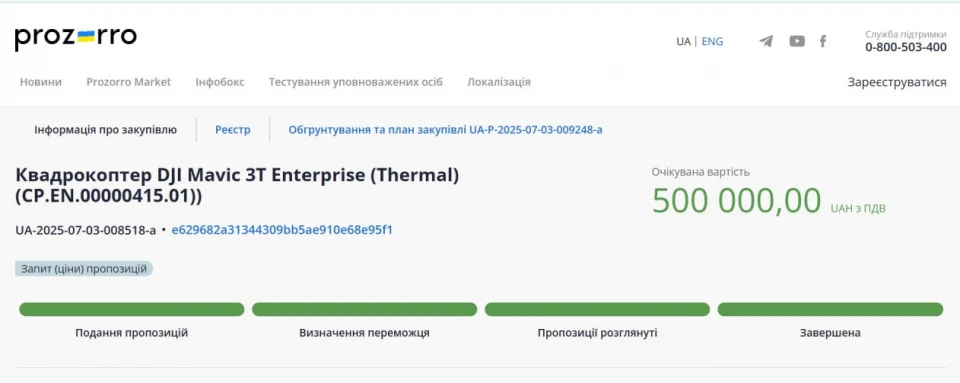This screenshot has width=960, height=383.
Task: Open the Prozorro logo homepage
Action: 76,38
